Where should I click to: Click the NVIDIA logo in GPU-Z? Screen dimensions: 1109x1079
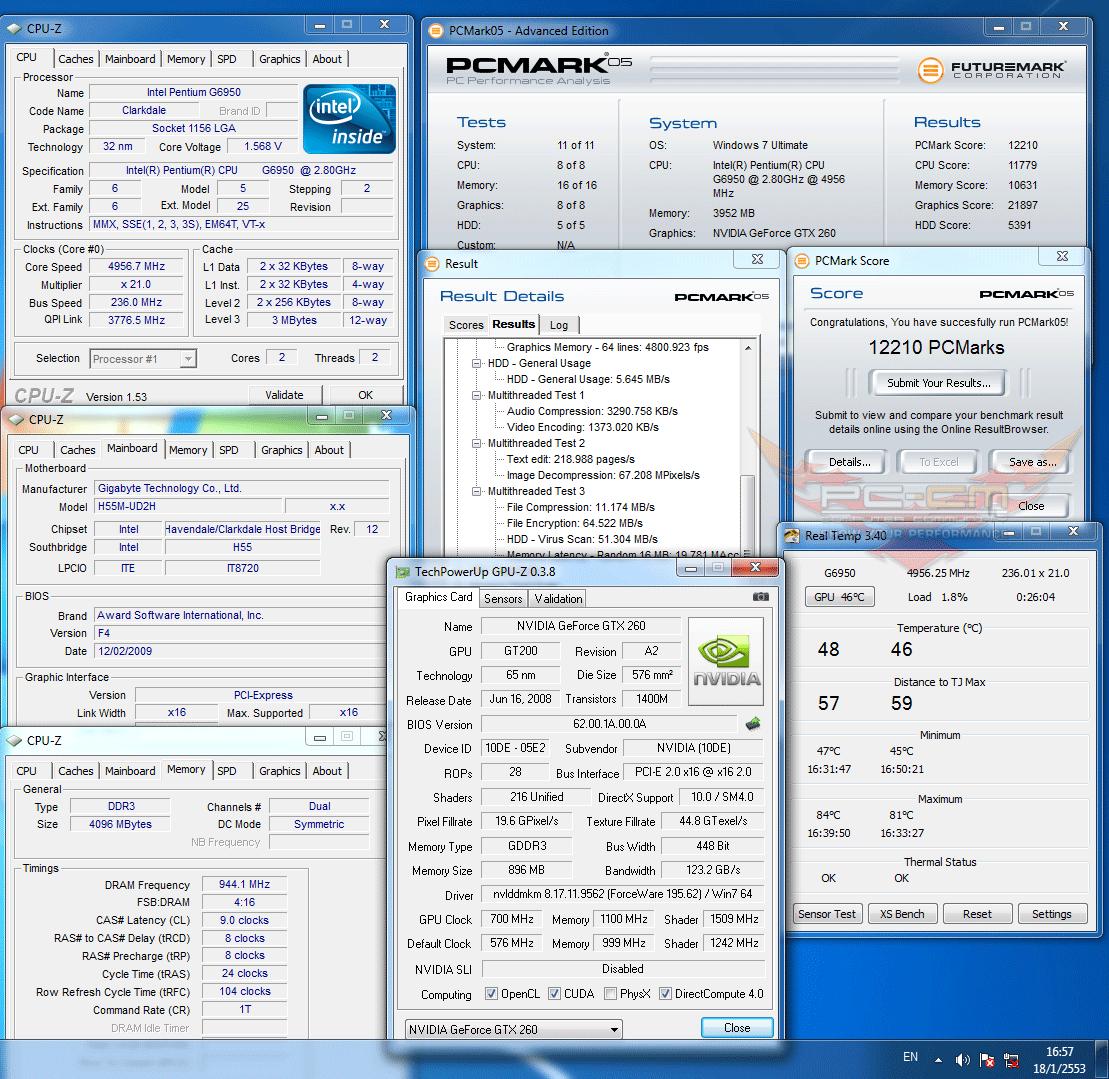pyautogui.click(x=726, y=661)
